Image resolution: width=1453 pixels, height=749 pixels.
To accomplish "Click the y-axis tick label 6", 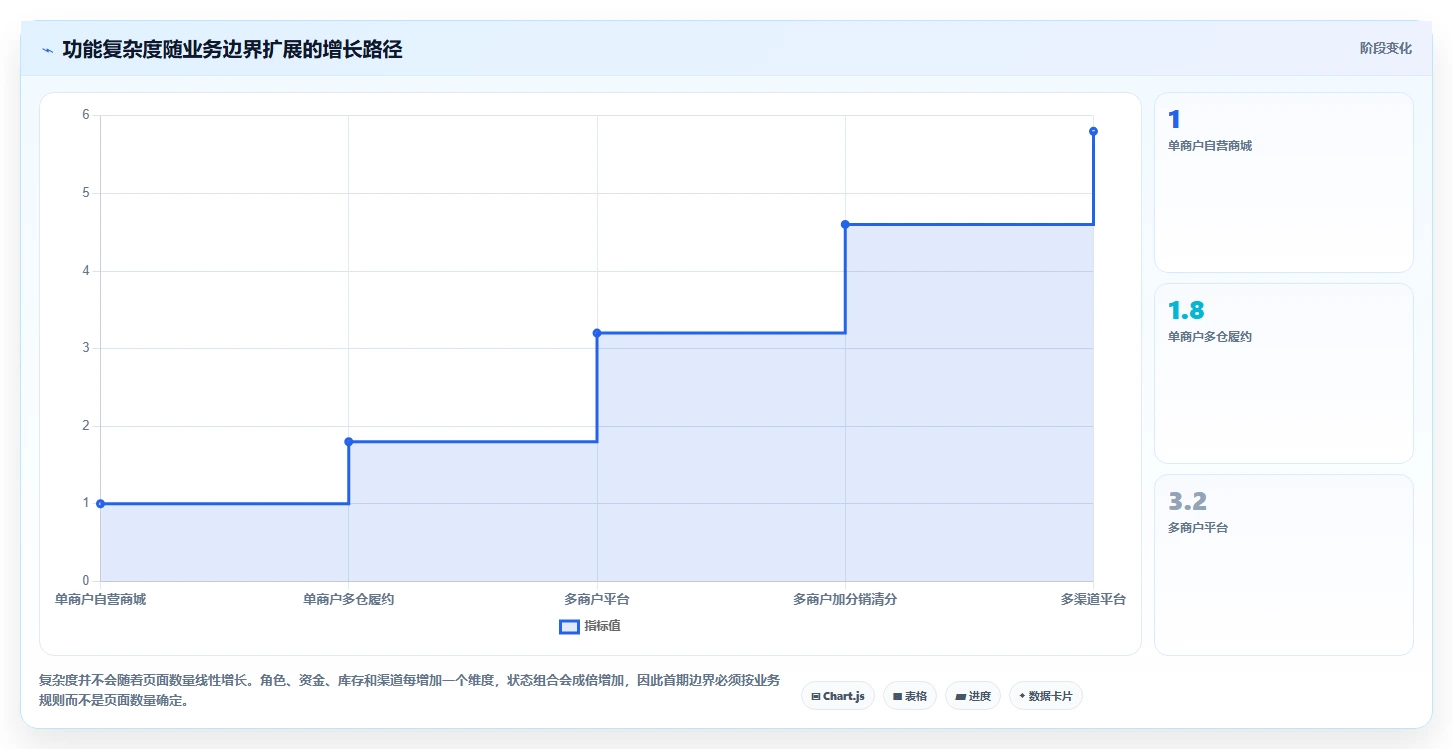I will 86,115.
